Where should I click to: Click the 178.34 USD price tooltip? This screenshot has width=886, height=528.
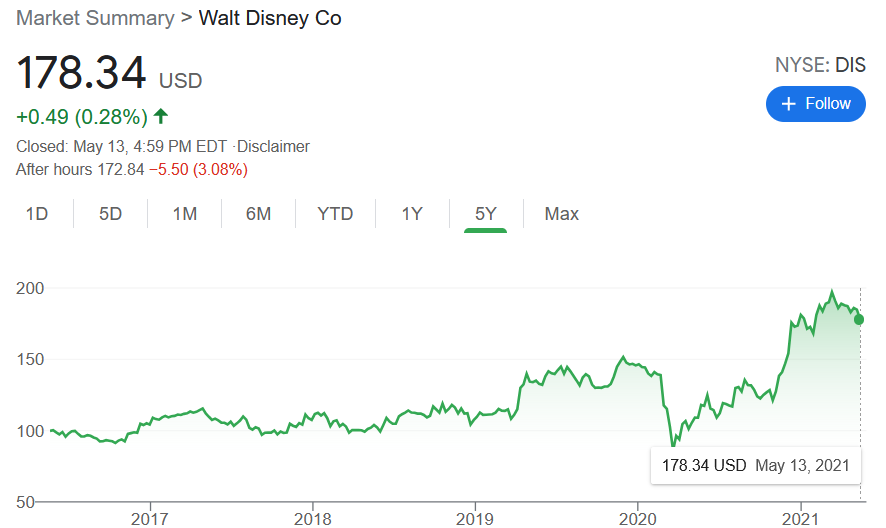755,465
